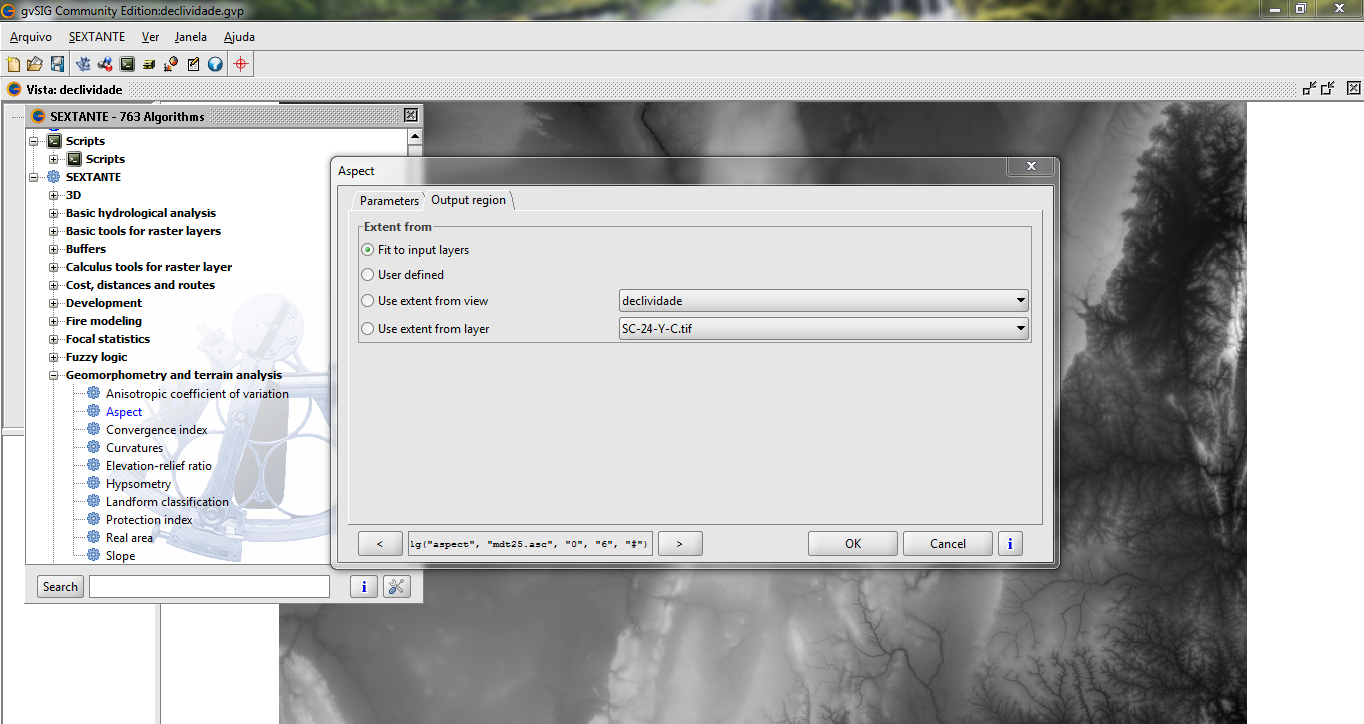Open the SEXTANTE menu
1364x724 pixels.
click(97, 37)
